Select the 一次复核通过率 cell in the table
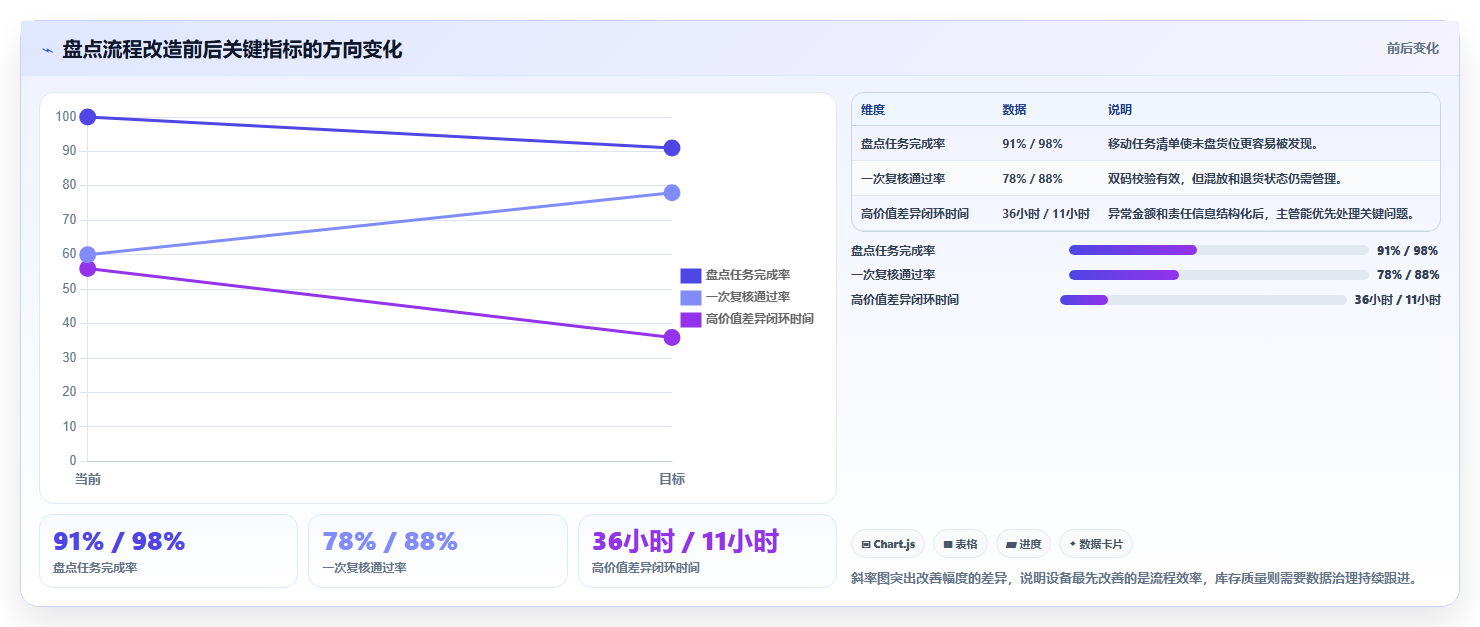Image resolution: width=1480 pixels, height=627 pixels. [x=903, y=179]
